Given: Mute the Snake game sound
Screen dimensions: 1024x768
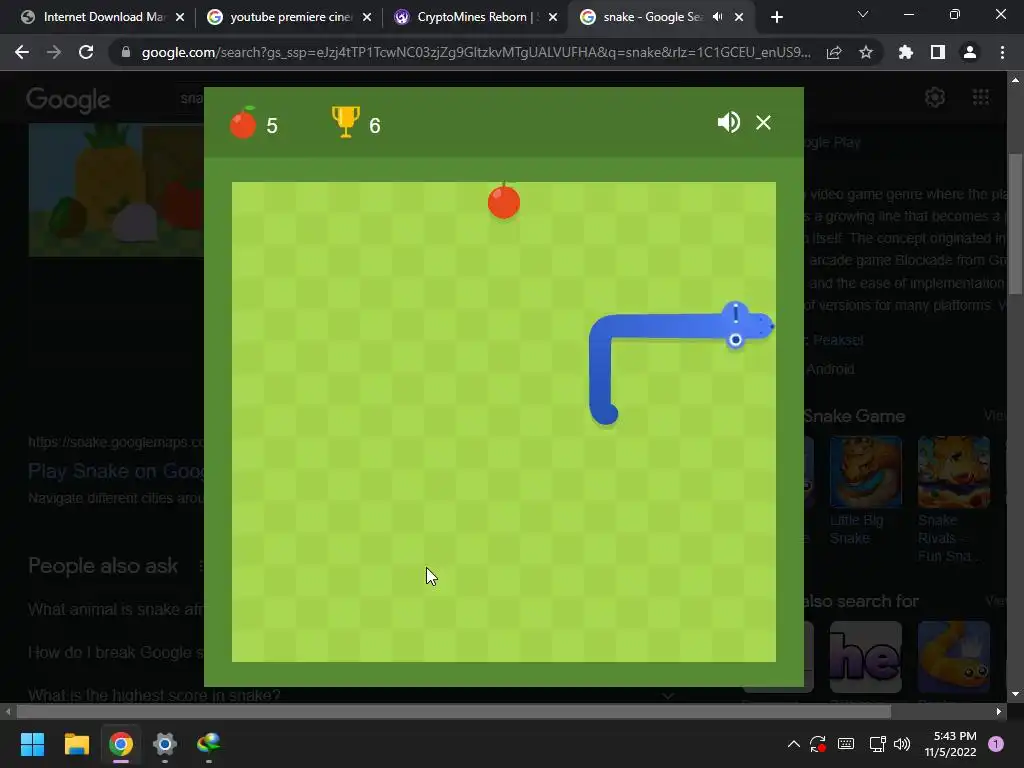Looking at the screenshot, I should coord(728,122).
